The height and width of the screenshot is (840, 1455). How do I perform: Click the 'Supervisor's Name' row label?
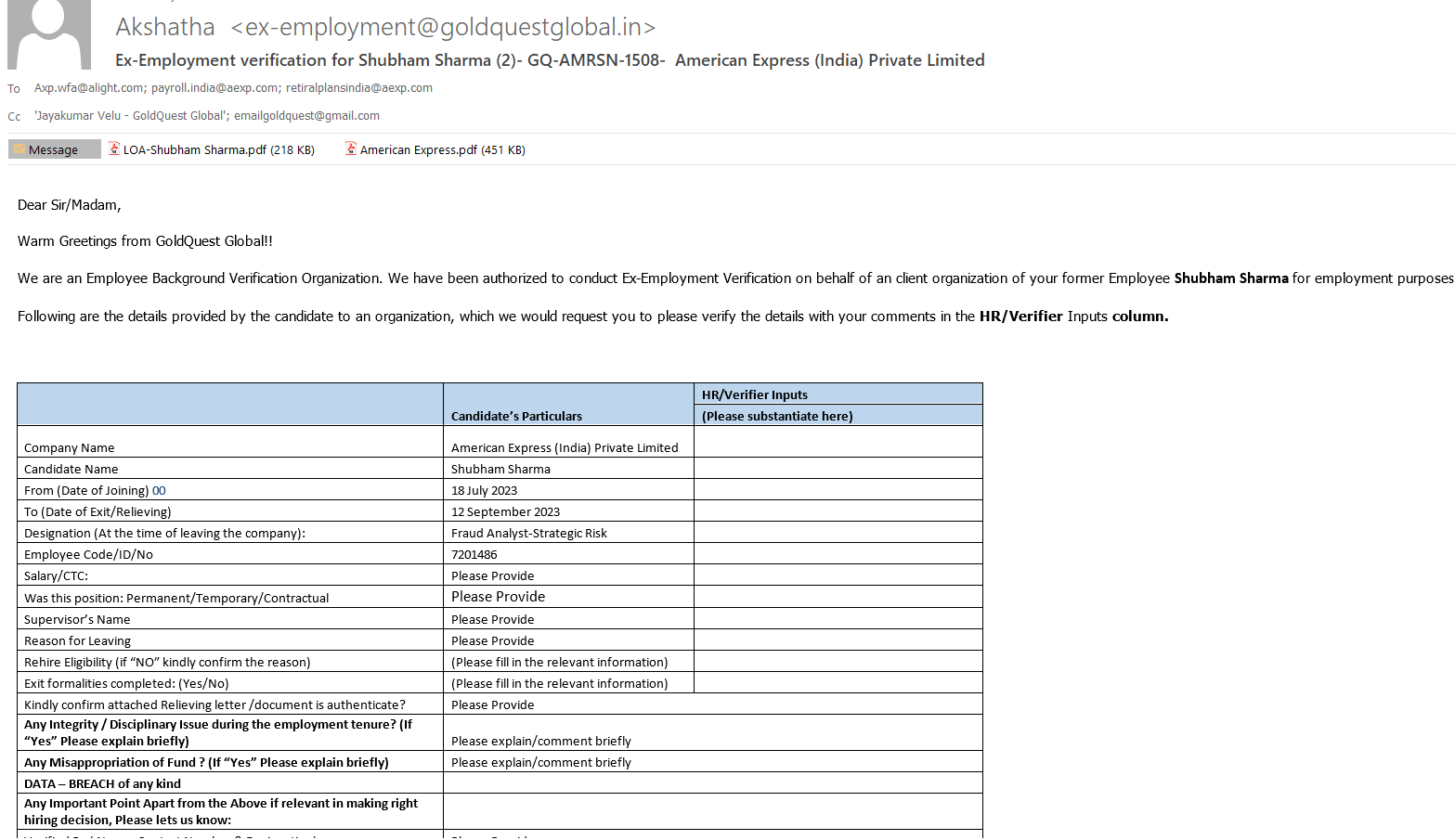pos(77,620)
